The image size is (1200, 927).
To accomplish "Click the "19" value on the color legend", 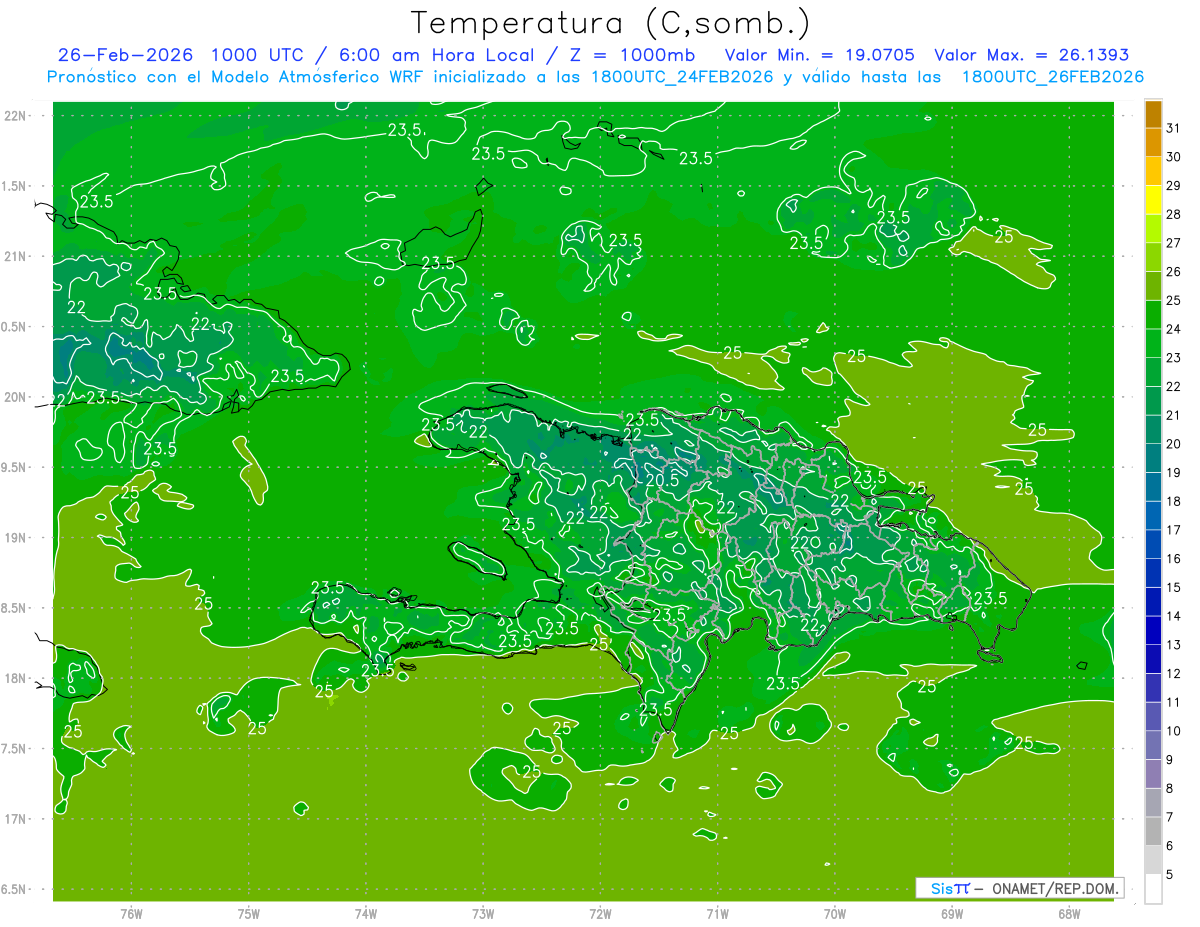I will (x=1174, y=472).
